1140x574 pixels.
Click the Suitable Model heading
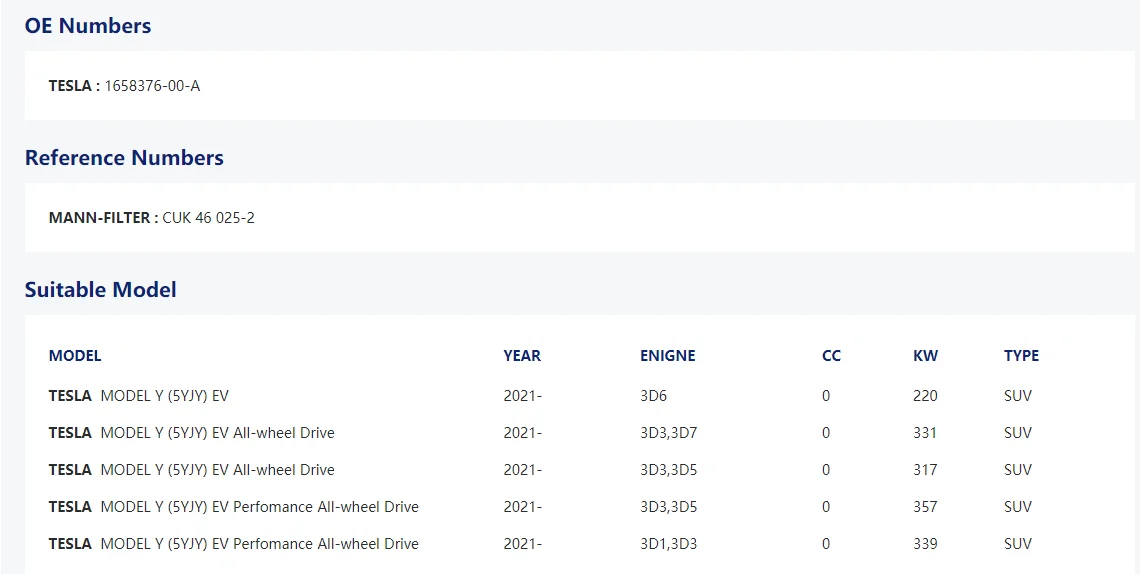tap(100, 290)
